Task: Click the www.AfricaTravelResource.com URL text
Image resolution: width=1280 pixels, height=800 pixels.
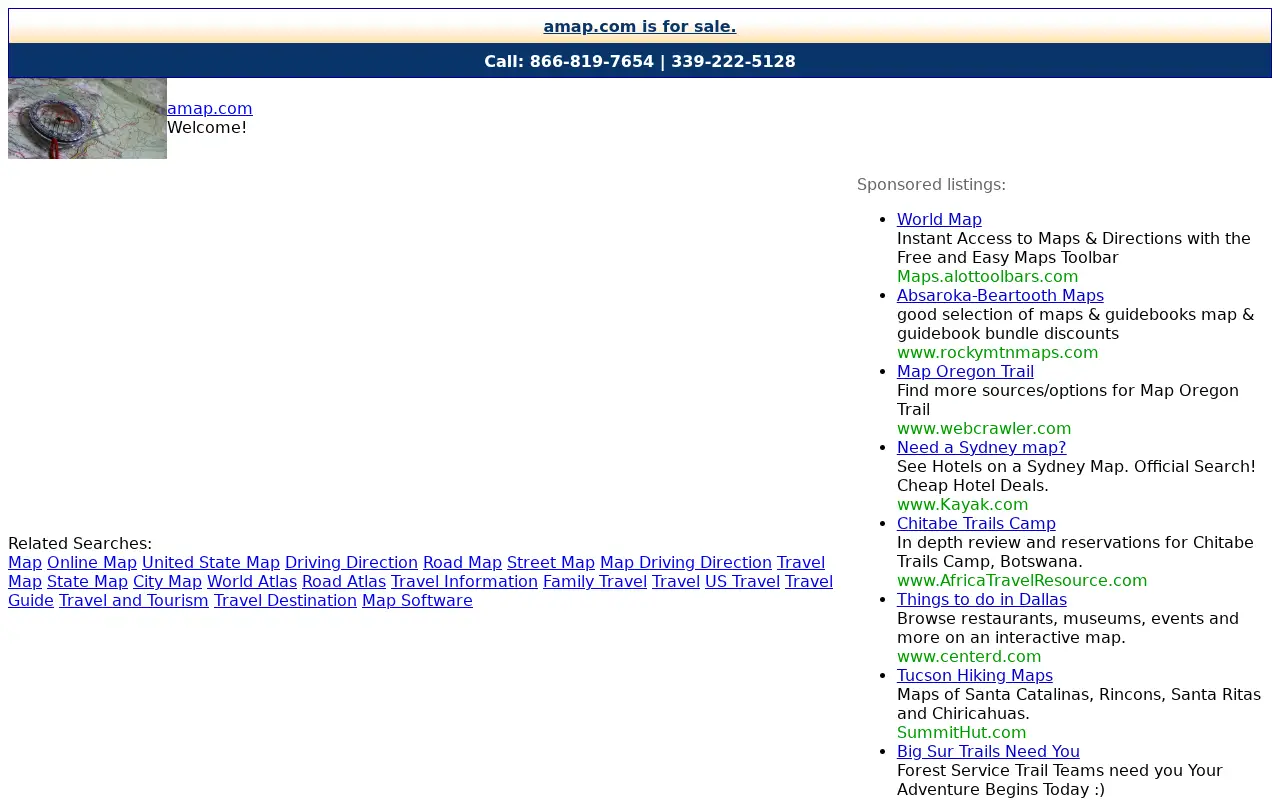Action: coord(1022,580)
